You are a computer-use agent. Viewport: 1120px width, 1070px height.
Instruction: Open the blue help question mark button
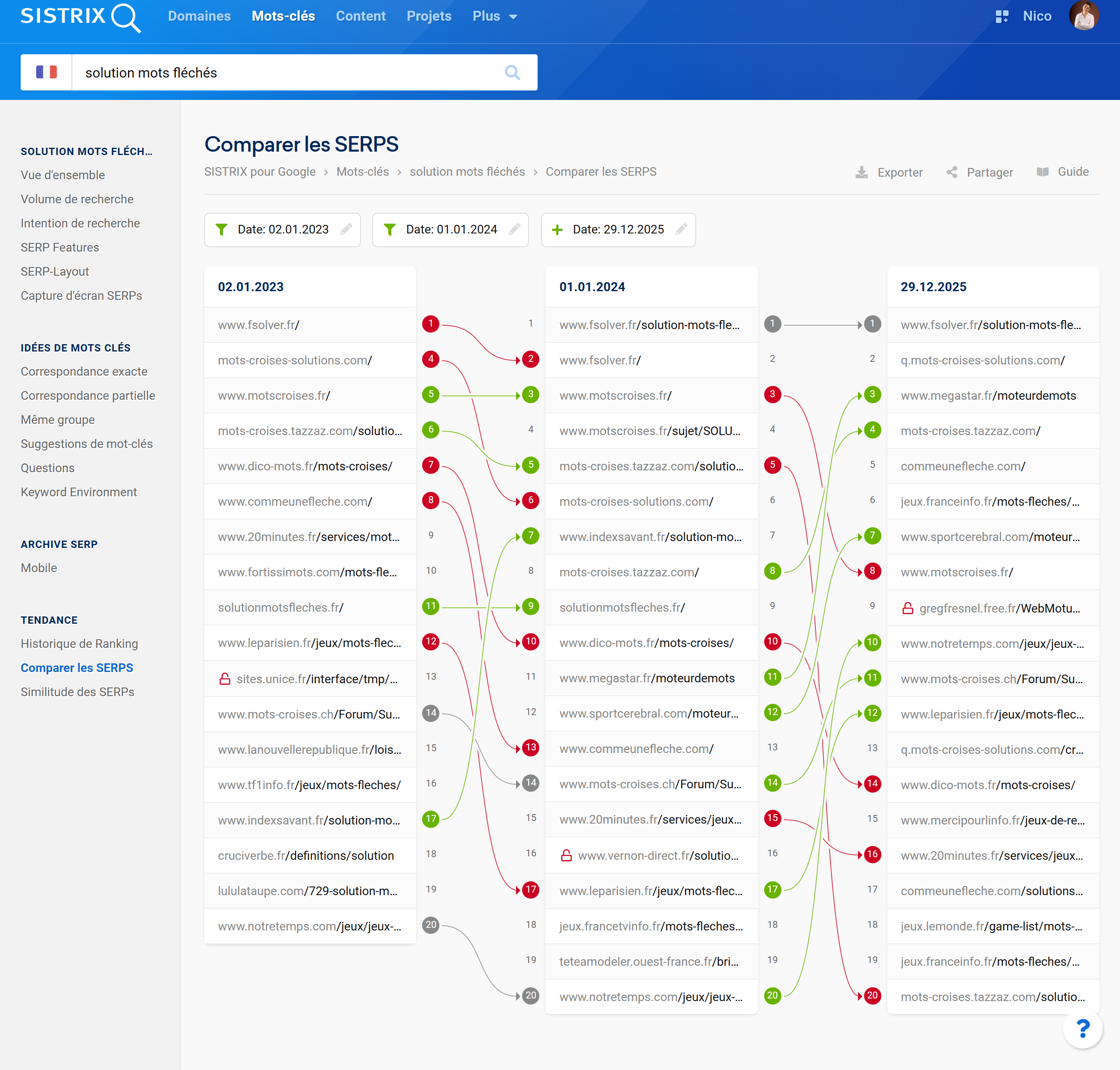coord(1083,1030)
